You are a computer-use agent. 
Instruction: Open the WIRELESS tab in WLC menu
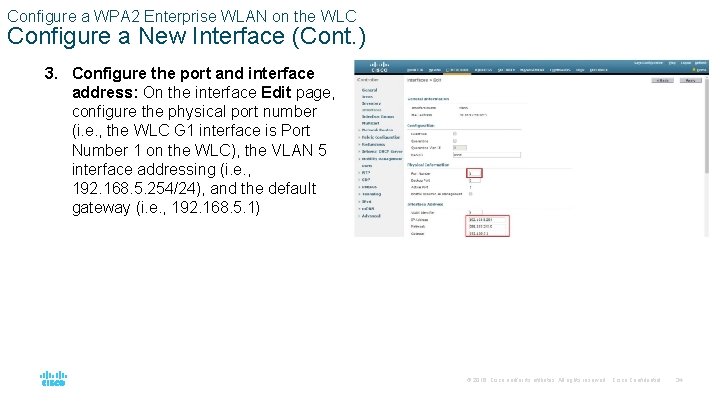point(484,70)
